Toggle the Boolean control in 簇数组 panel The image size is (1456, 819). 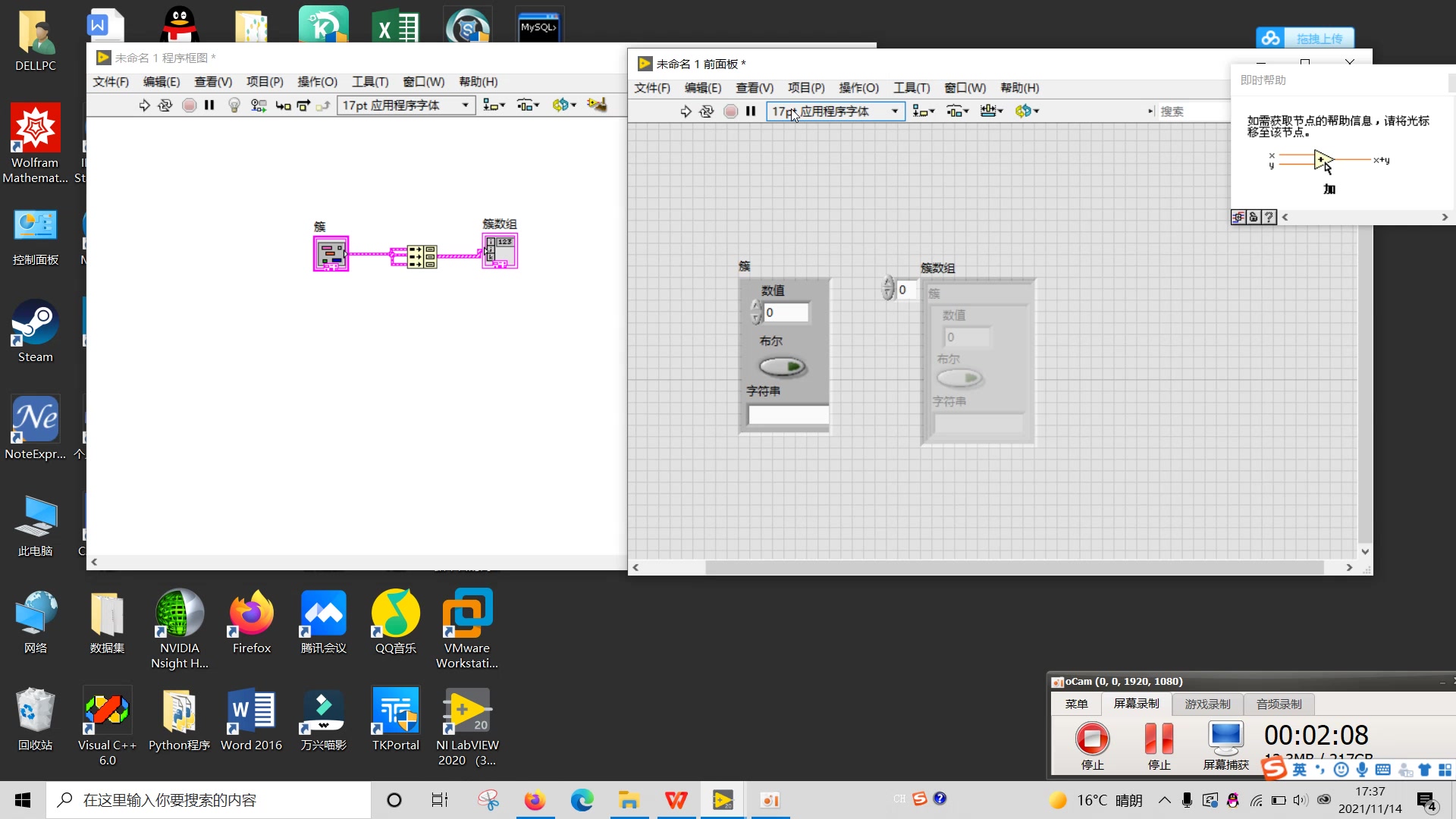point(959,379)
